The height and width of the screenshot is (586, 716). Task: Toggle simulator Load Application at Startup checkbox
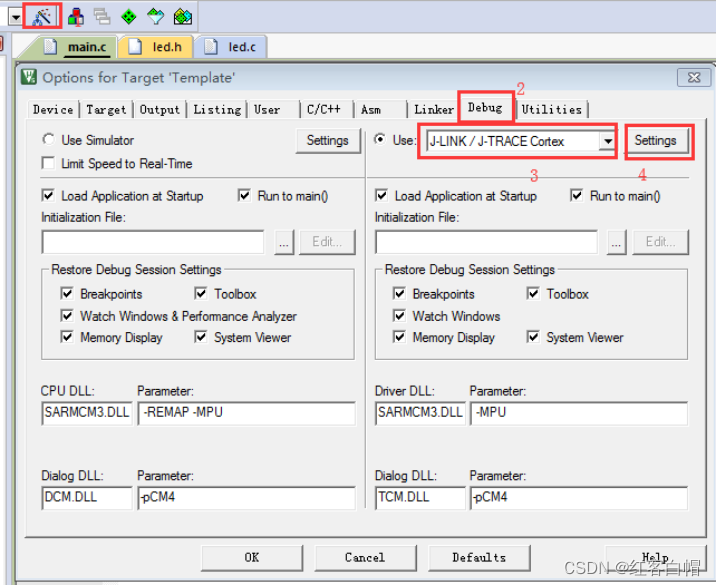pos(48,195)
